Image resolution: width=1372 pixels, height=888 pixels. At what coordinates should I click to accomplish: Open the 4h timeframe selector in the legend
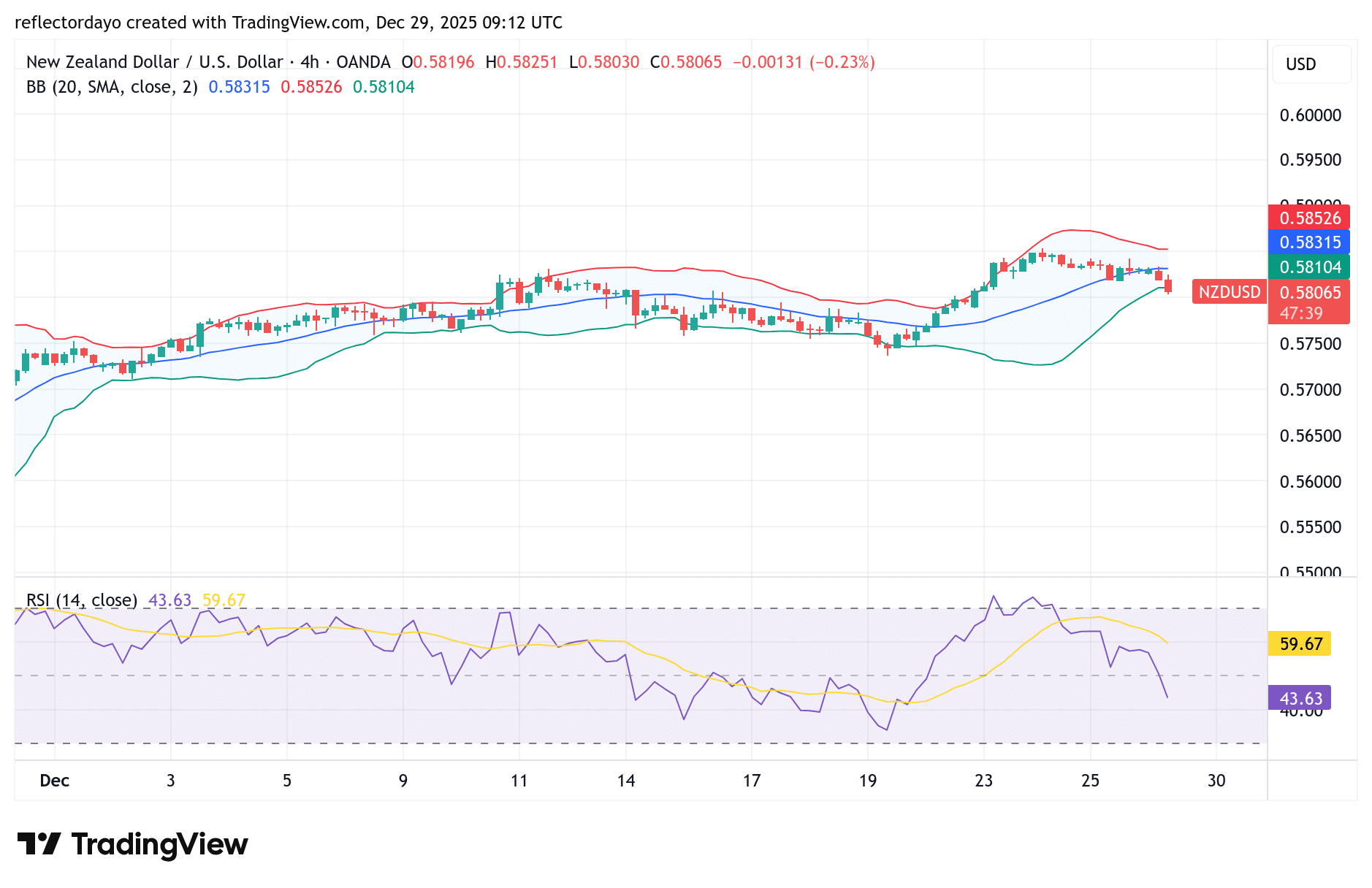[x=310, y=62]
